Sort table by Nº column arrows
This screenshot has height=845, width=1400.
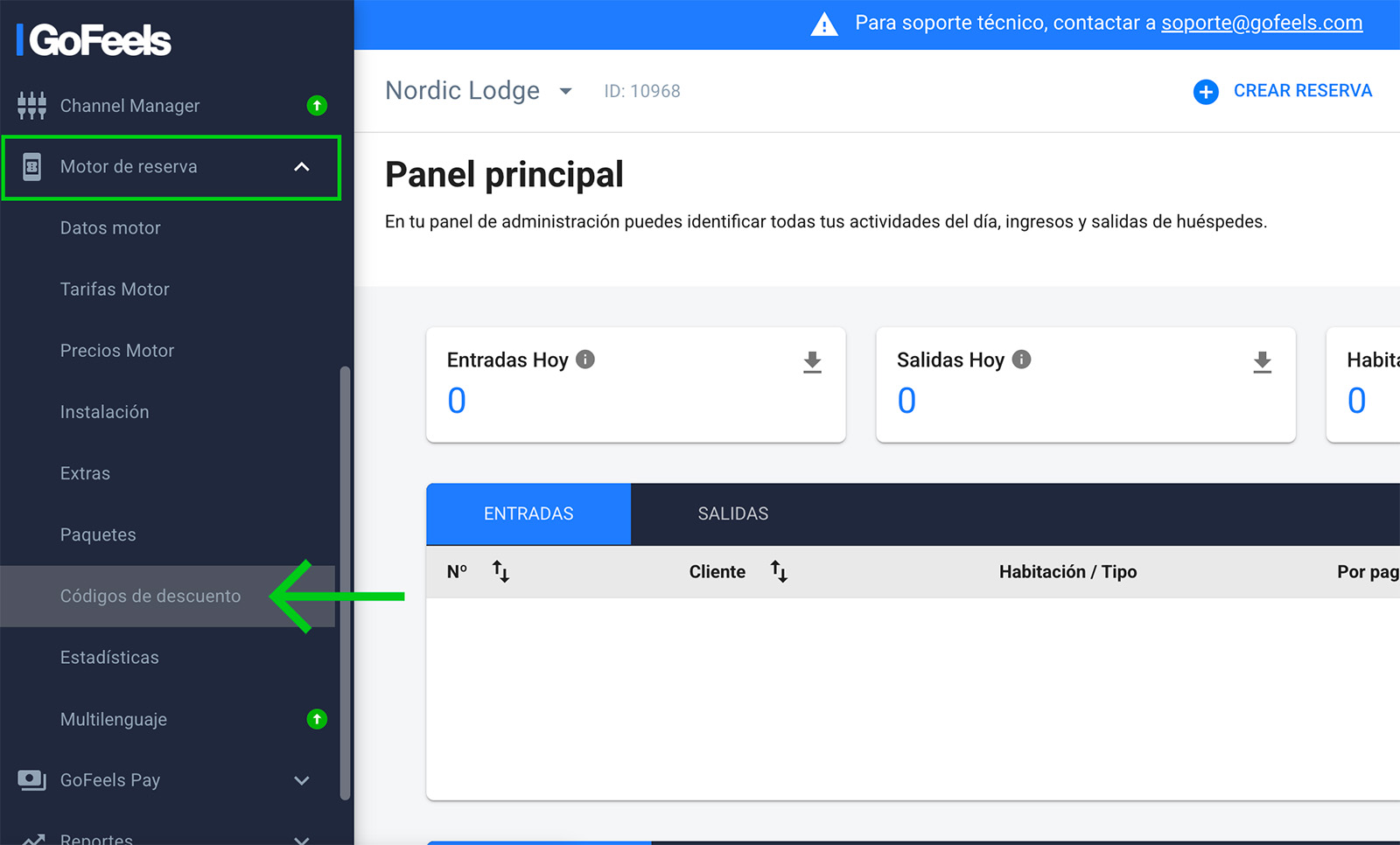pyautogui.click(x=500, y=572)
